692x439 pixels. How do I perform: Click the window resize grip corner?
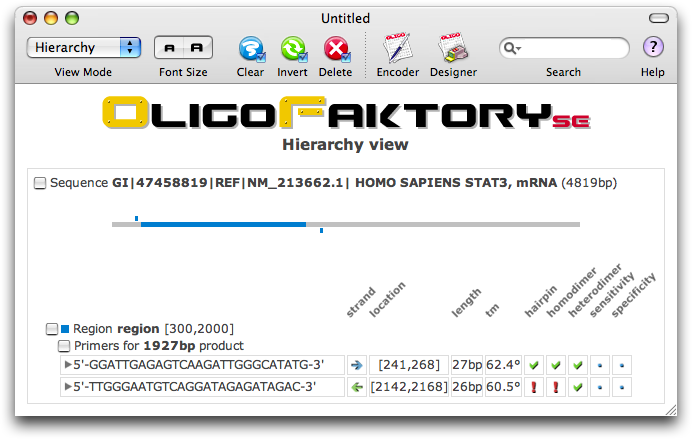click(671, 410)
